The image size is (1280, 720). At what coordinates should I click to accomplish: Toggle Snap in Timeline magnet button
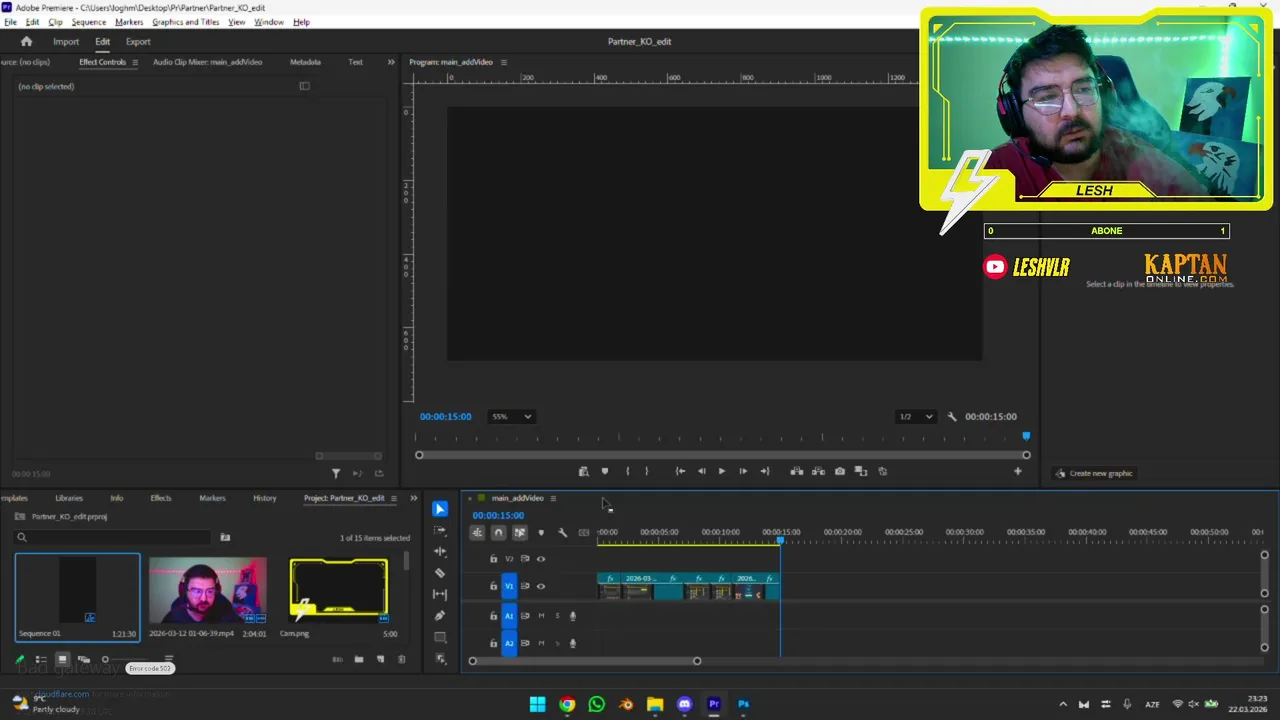pyautogui.click(x=498, y=533)
